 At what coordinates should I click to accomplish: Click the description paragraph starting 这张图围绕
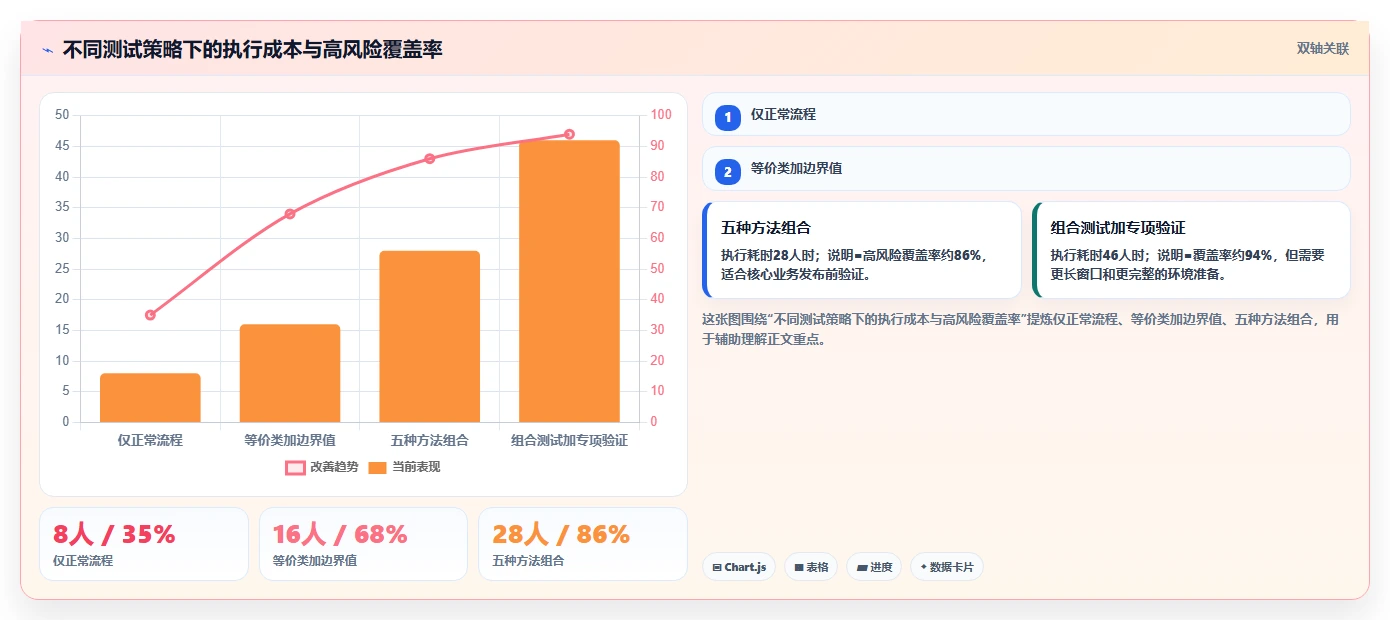point(1021,329)
